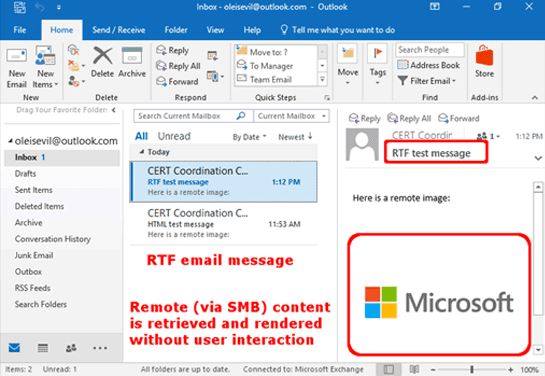Create a New Email
545x376 pixels.
pyautogui.click(x=16, y=68)
